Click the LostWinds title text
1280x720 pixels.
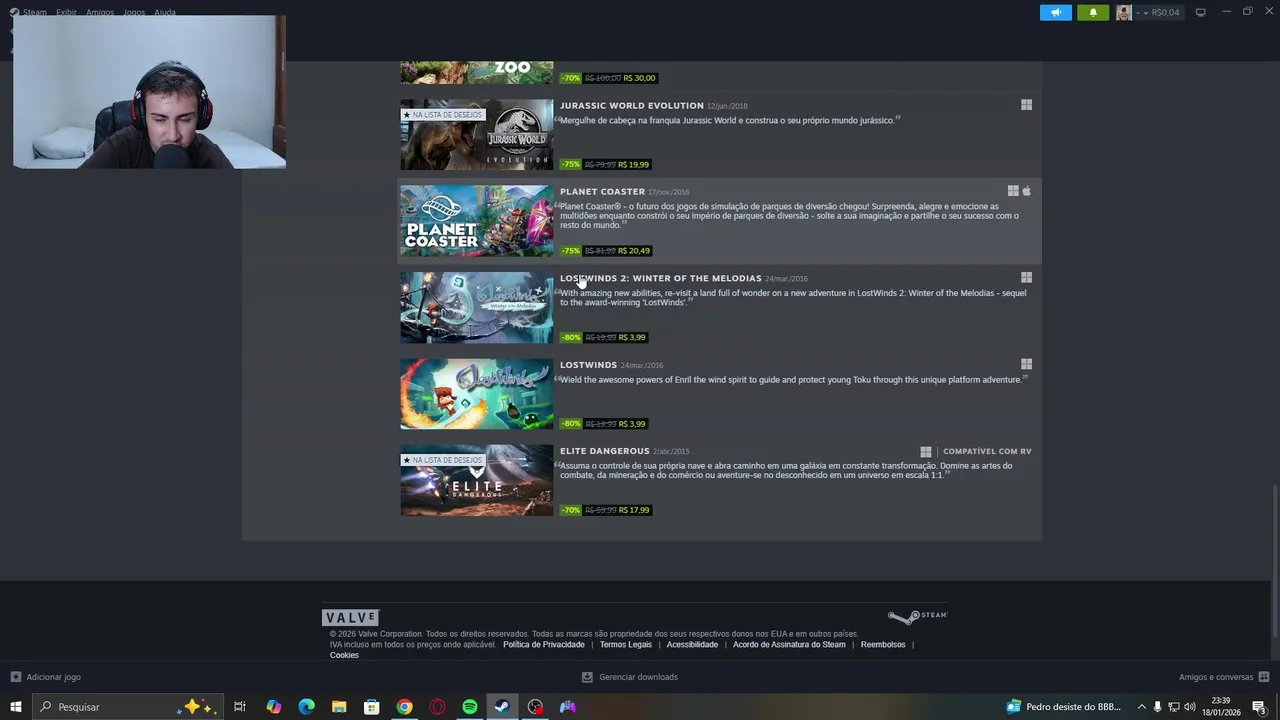click(x=588, y=365)
